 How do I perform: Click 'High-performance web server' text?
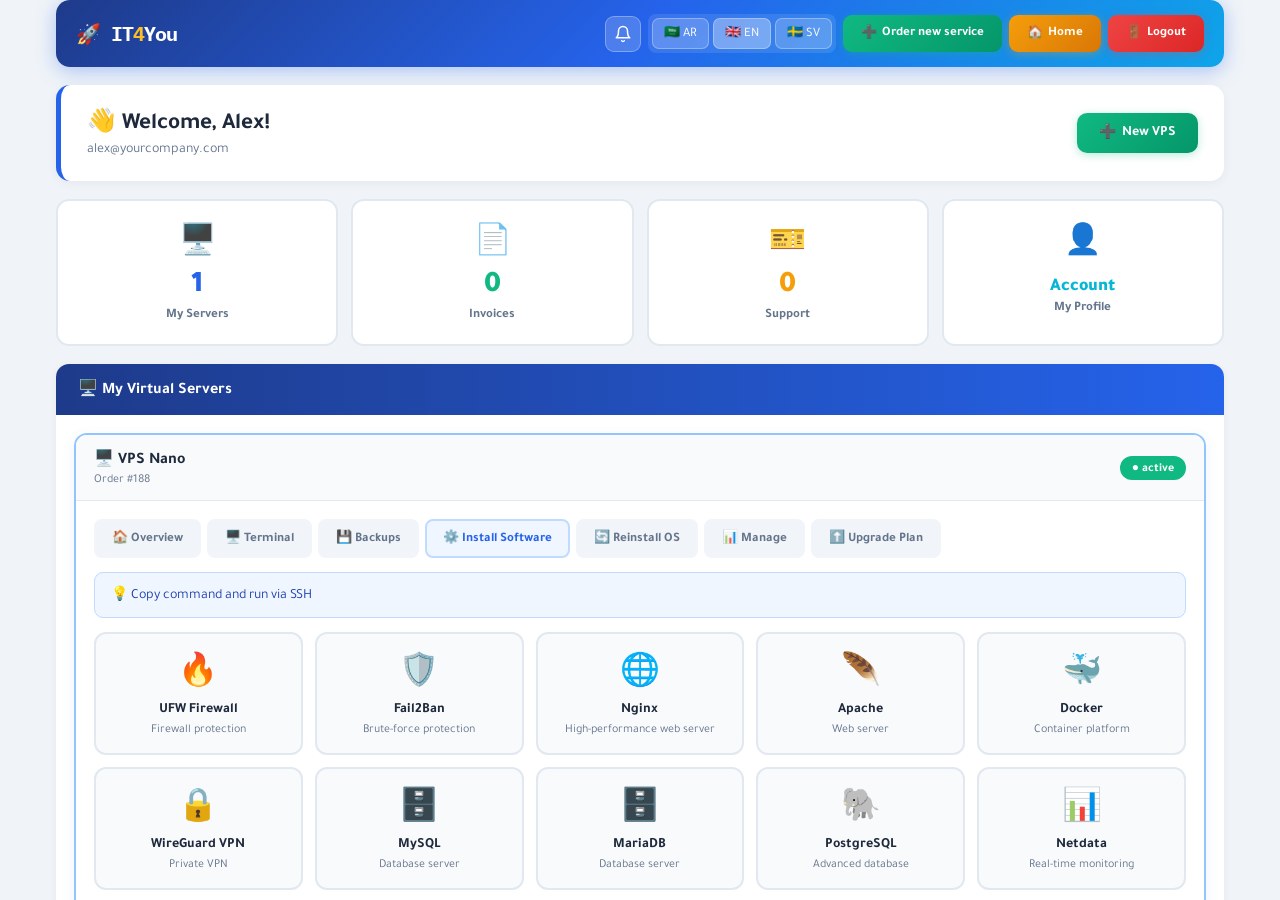[640, 729]
